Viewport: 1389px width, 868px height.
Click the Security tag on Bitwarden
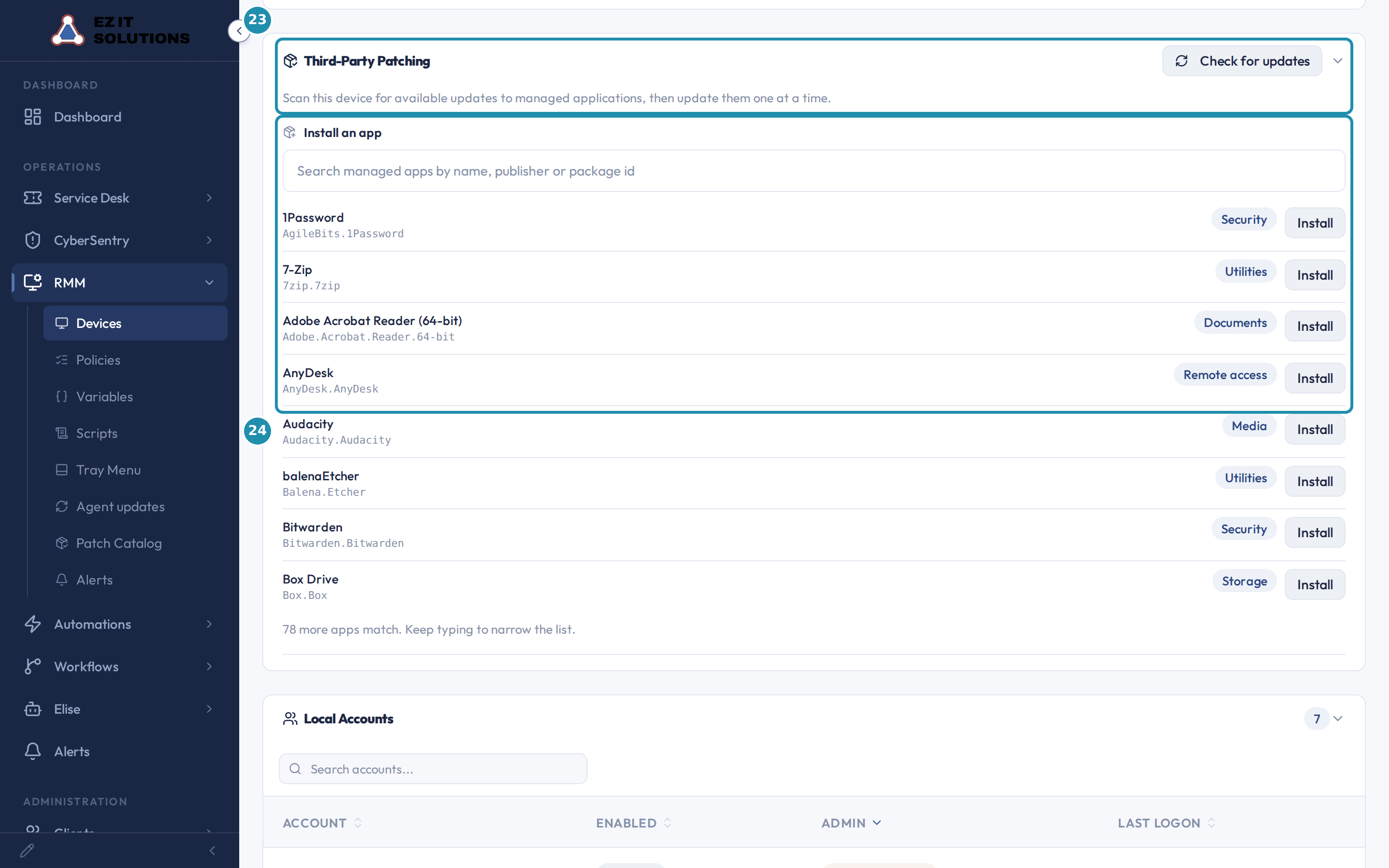(x=1244, y=529)
